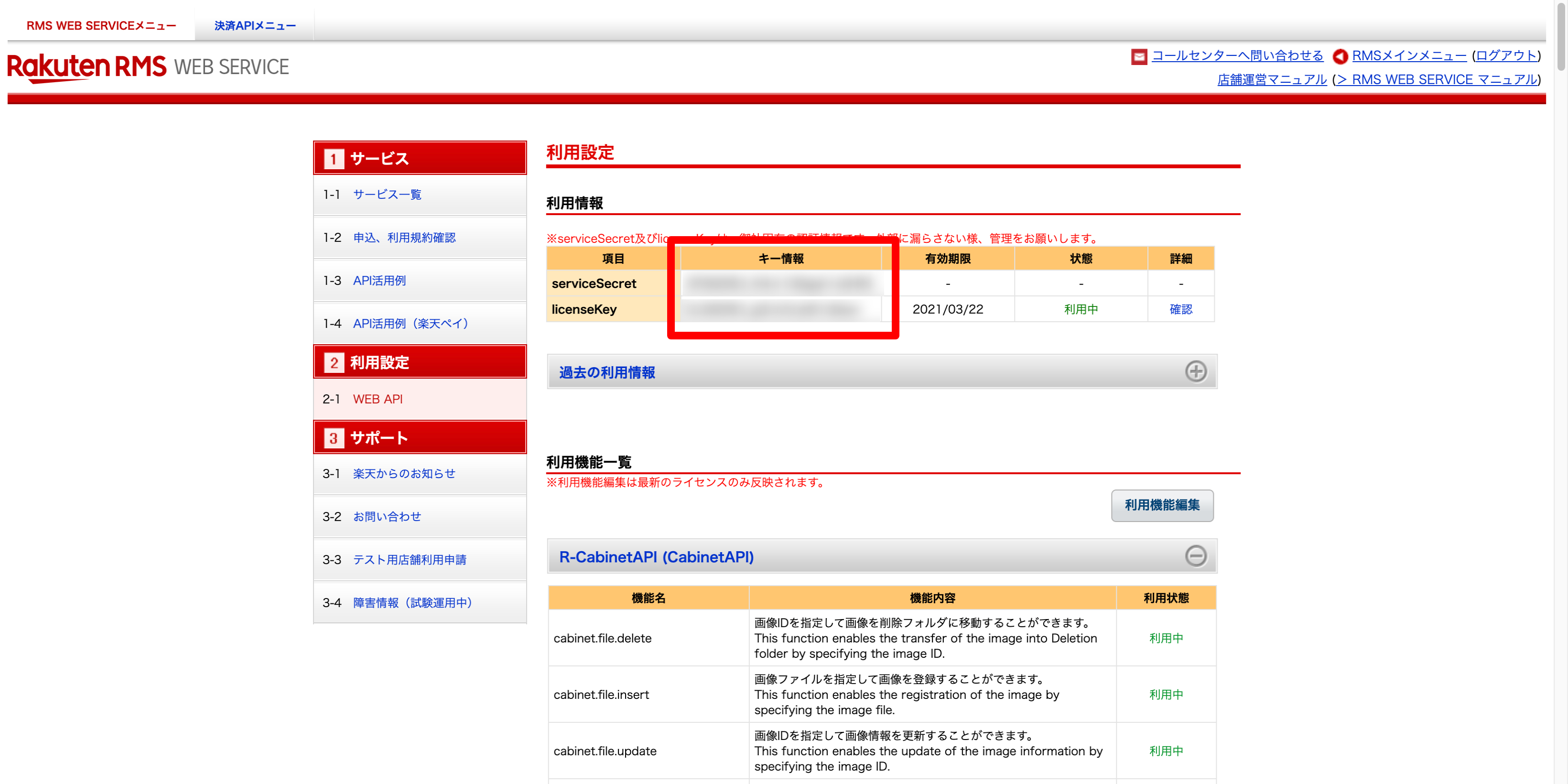Click the 2 利用設定 section header
The width and height of the screenshot is (1568, 784).
[420, 362]
